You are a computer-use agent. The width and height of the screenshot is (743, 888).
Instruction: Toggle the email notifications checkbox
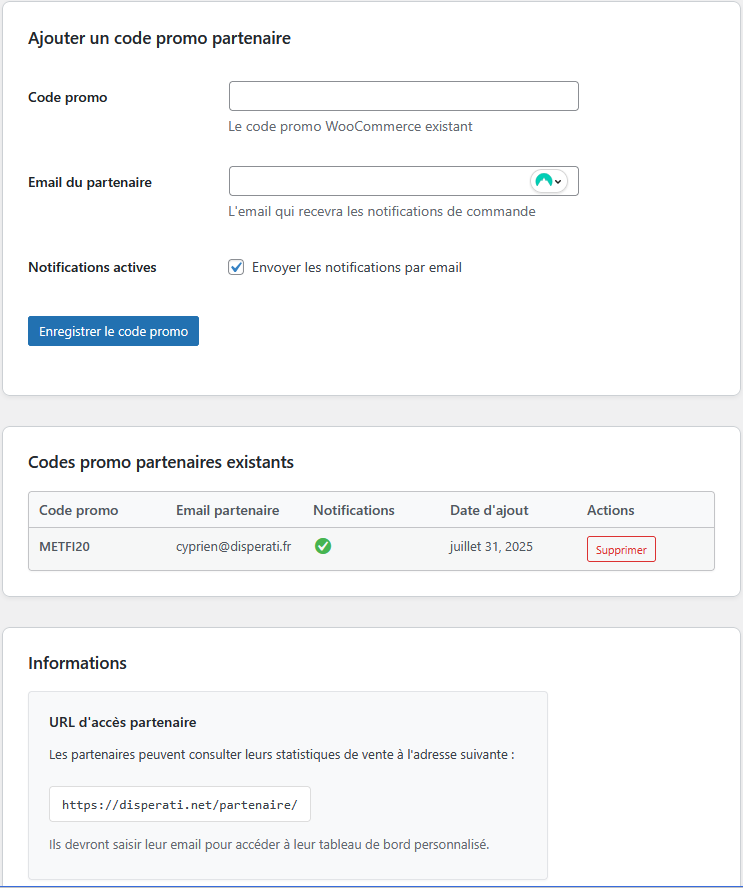pyautogui.click(x=236, y=267)
